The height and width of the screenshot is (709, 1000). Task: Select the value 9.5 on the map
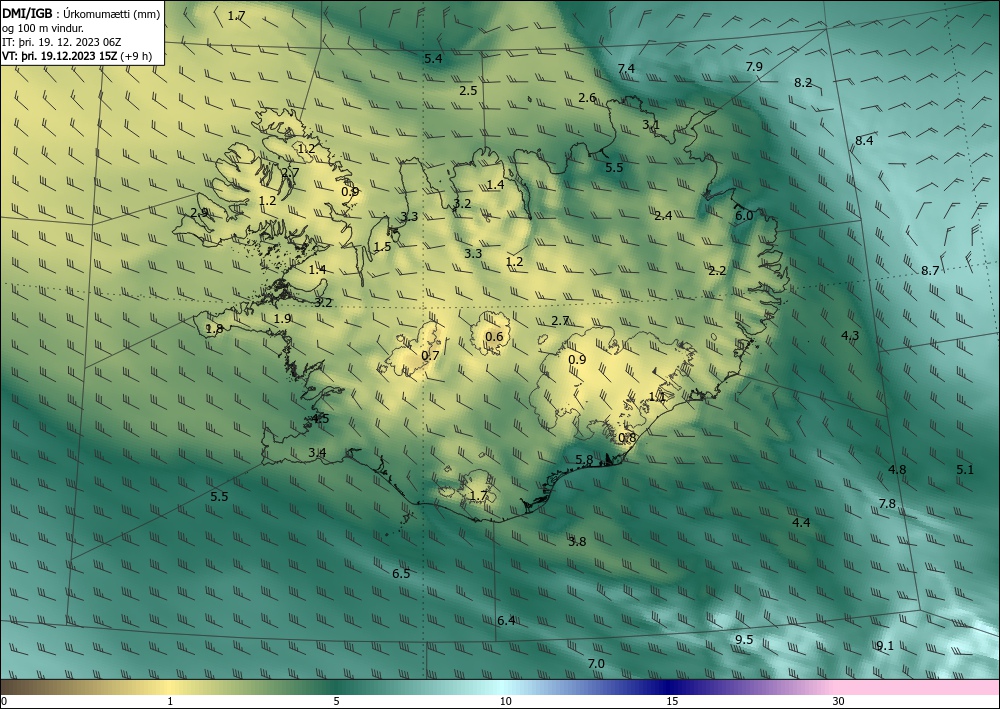[744, 640]
